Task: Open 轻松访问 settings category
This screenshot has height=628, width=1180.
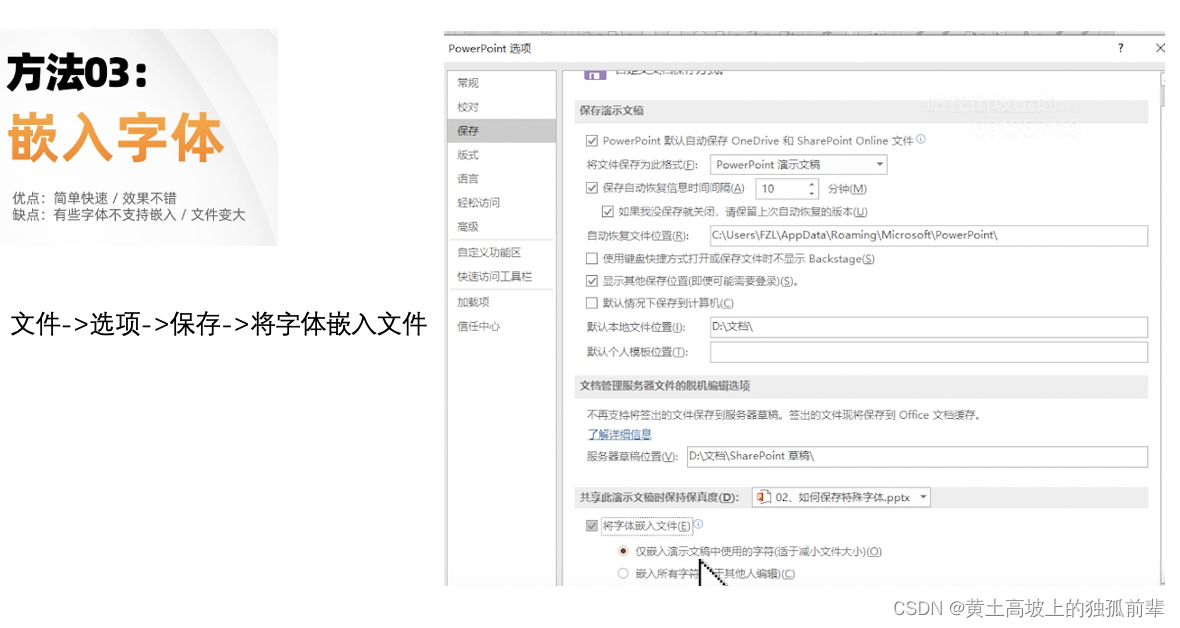Action: [x=479, y=203]
